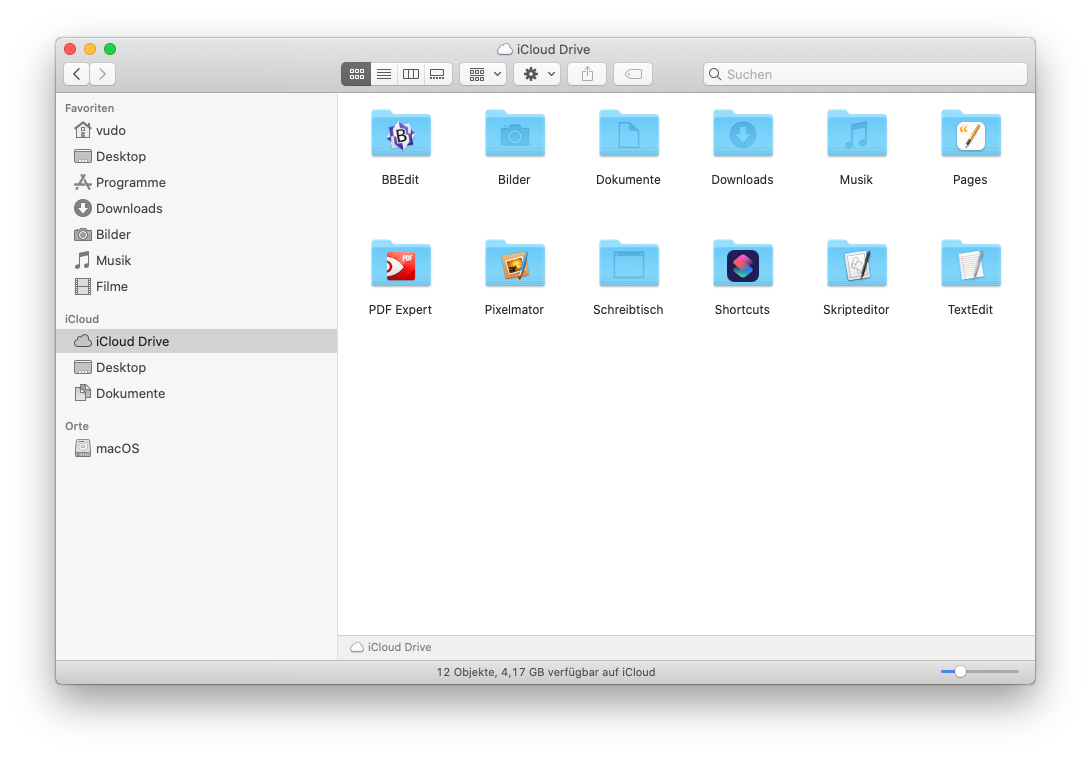The image size is (1091, 758).
Task: Open the Bilder folder in the file grid
Action: pos(514,134)
